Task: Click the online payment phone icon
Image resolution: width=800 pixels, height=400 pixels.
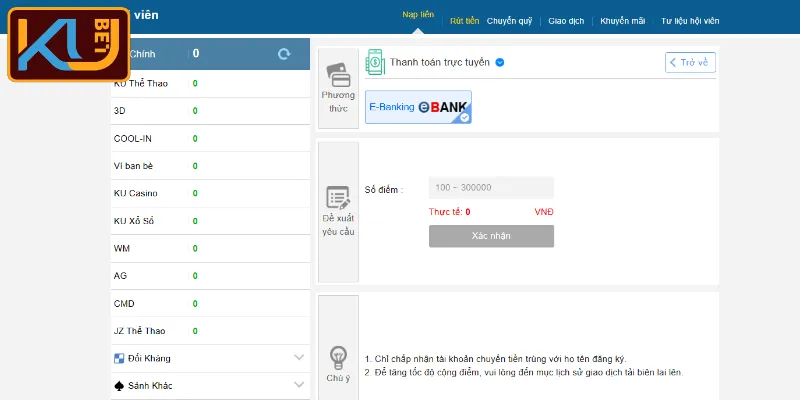Action: click(375, 62)
